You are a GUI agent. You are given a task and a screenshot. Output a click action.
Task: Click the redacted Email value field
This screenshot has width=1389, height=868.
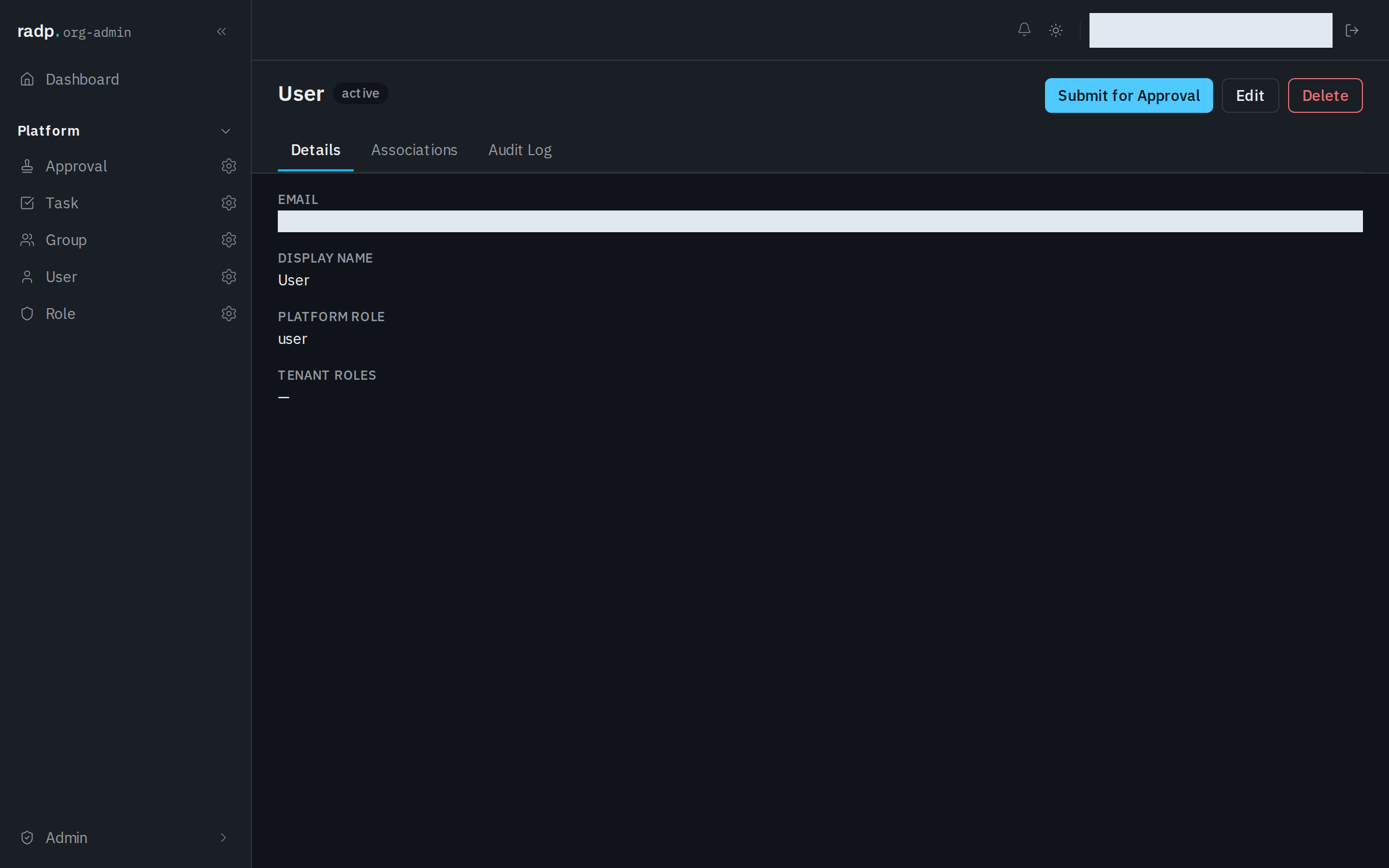pyautogui.click(x=820, y=221)
